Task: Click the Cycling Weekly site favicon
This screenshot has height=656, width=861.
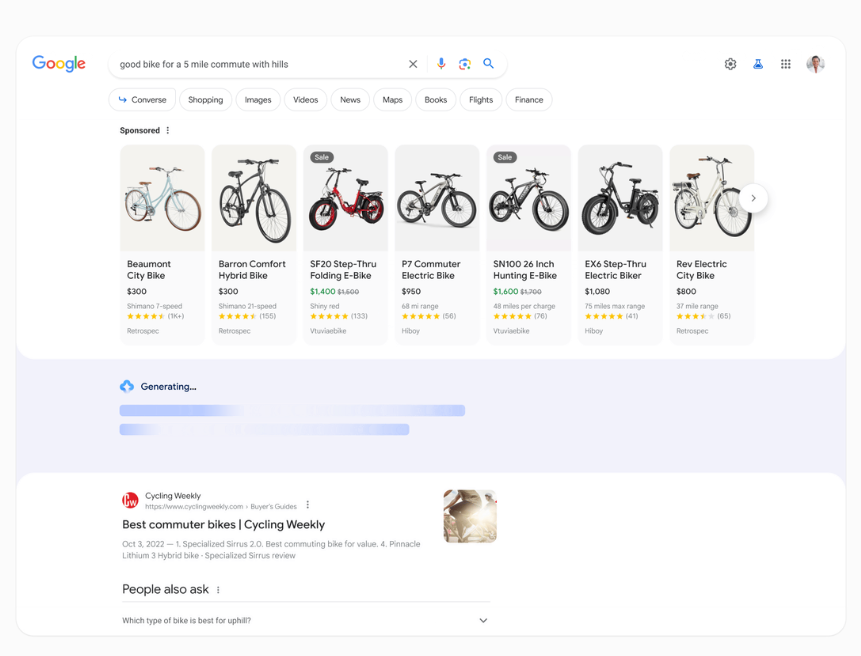Action: pos(130,501)
